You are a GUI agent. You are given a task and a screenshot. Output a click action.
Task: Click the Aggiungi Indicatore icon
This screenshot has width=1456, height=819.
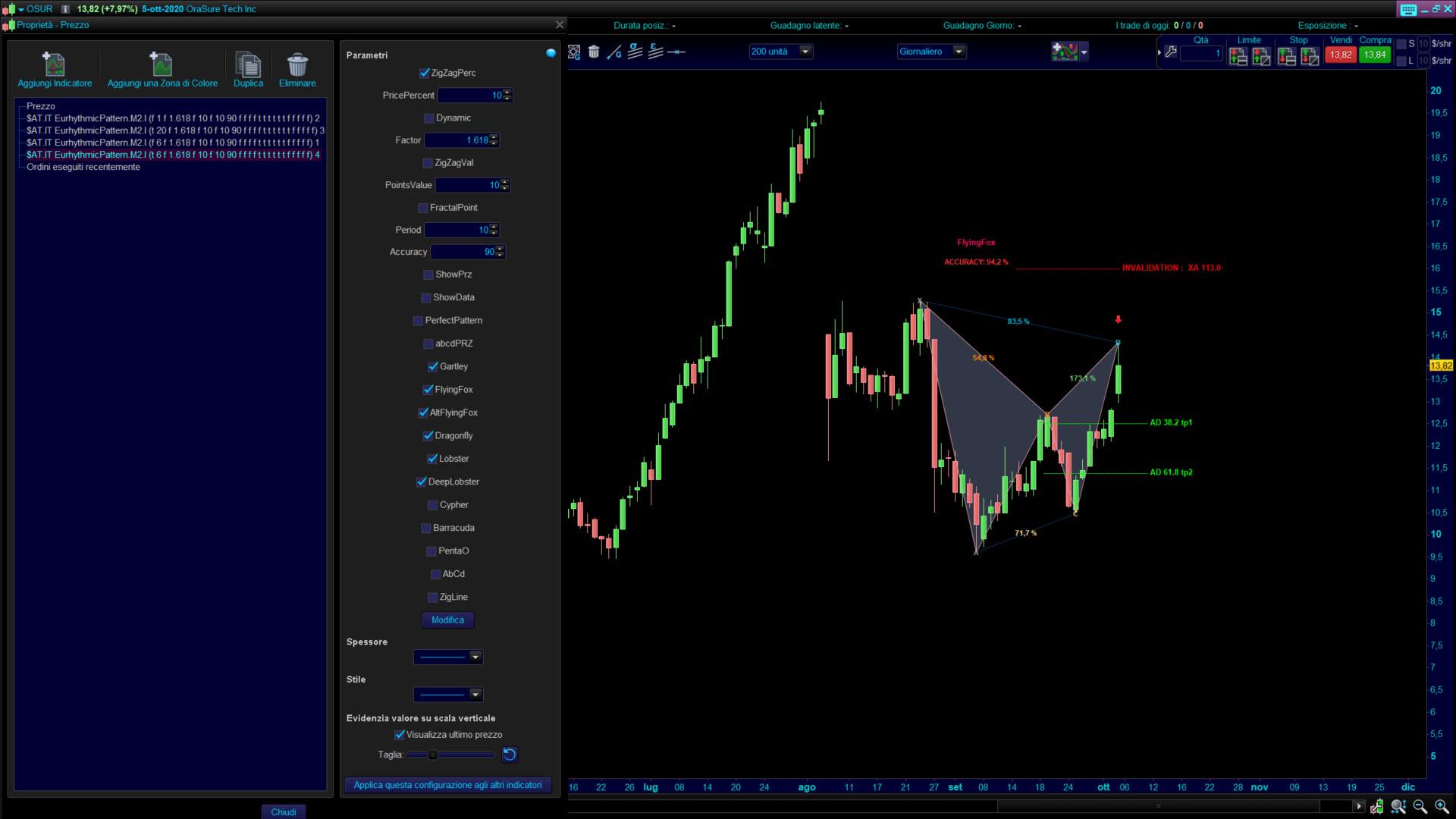(x=54, y=64)
